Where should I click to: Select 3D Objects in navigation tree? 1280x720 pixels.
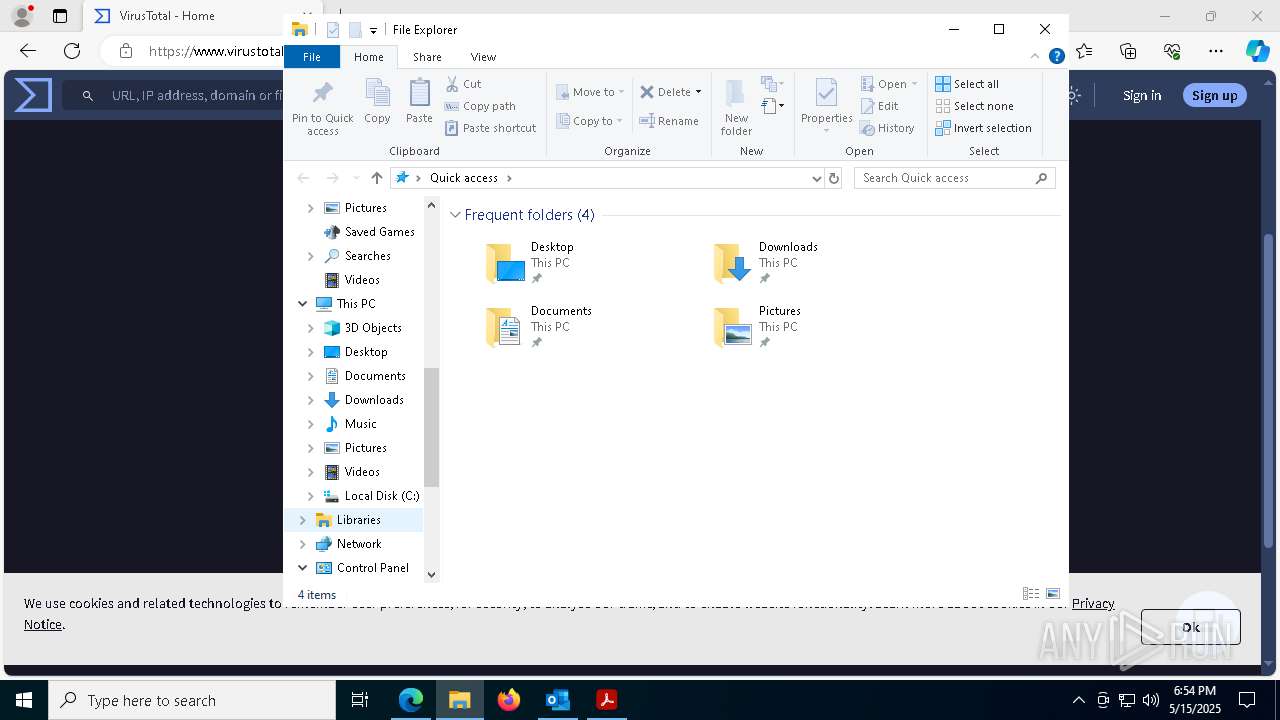click(372, 328)
